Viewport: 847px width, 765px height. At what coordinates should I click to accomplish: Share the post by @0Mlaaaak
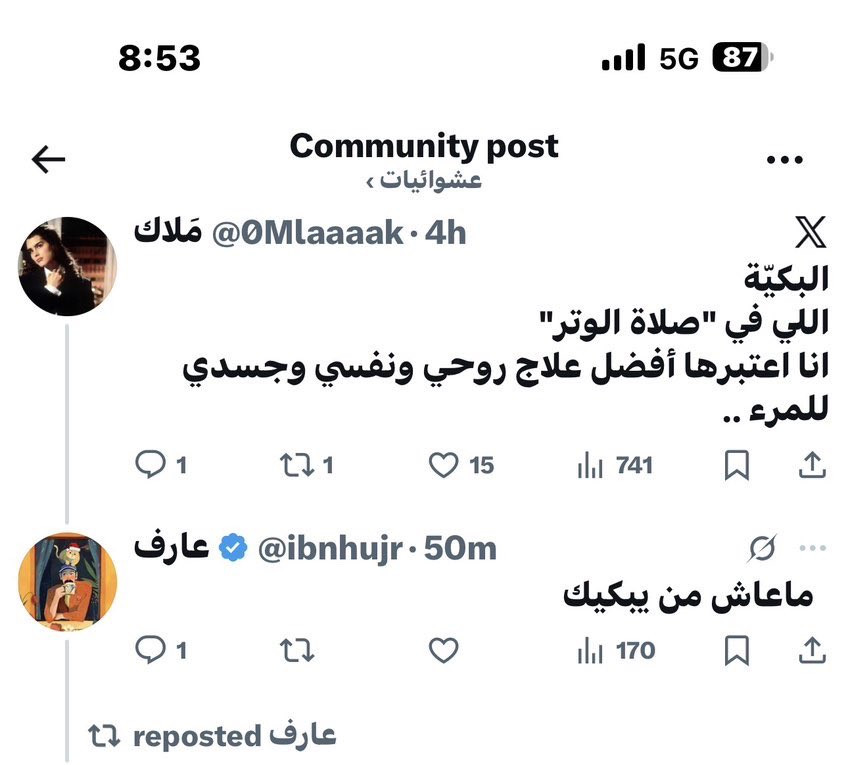tap(812, 465)
